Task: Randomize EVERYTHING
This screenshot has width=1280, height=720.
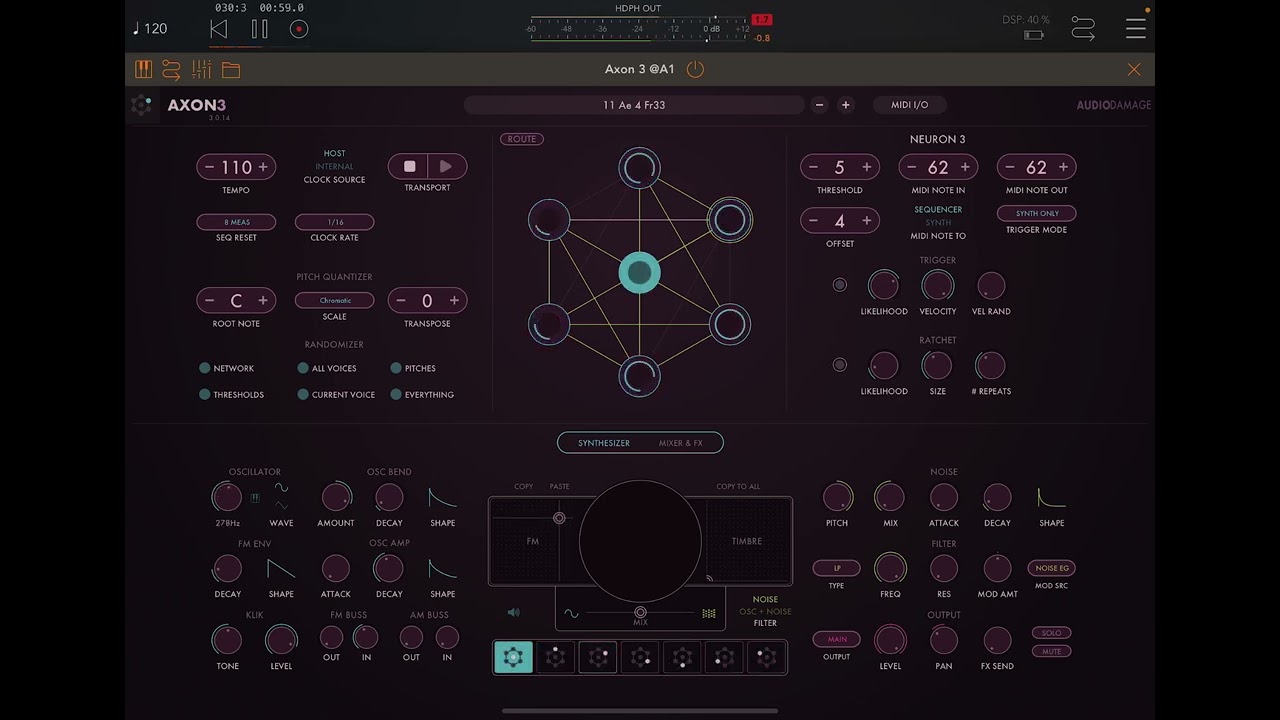Action: click(x=396, y=394)
